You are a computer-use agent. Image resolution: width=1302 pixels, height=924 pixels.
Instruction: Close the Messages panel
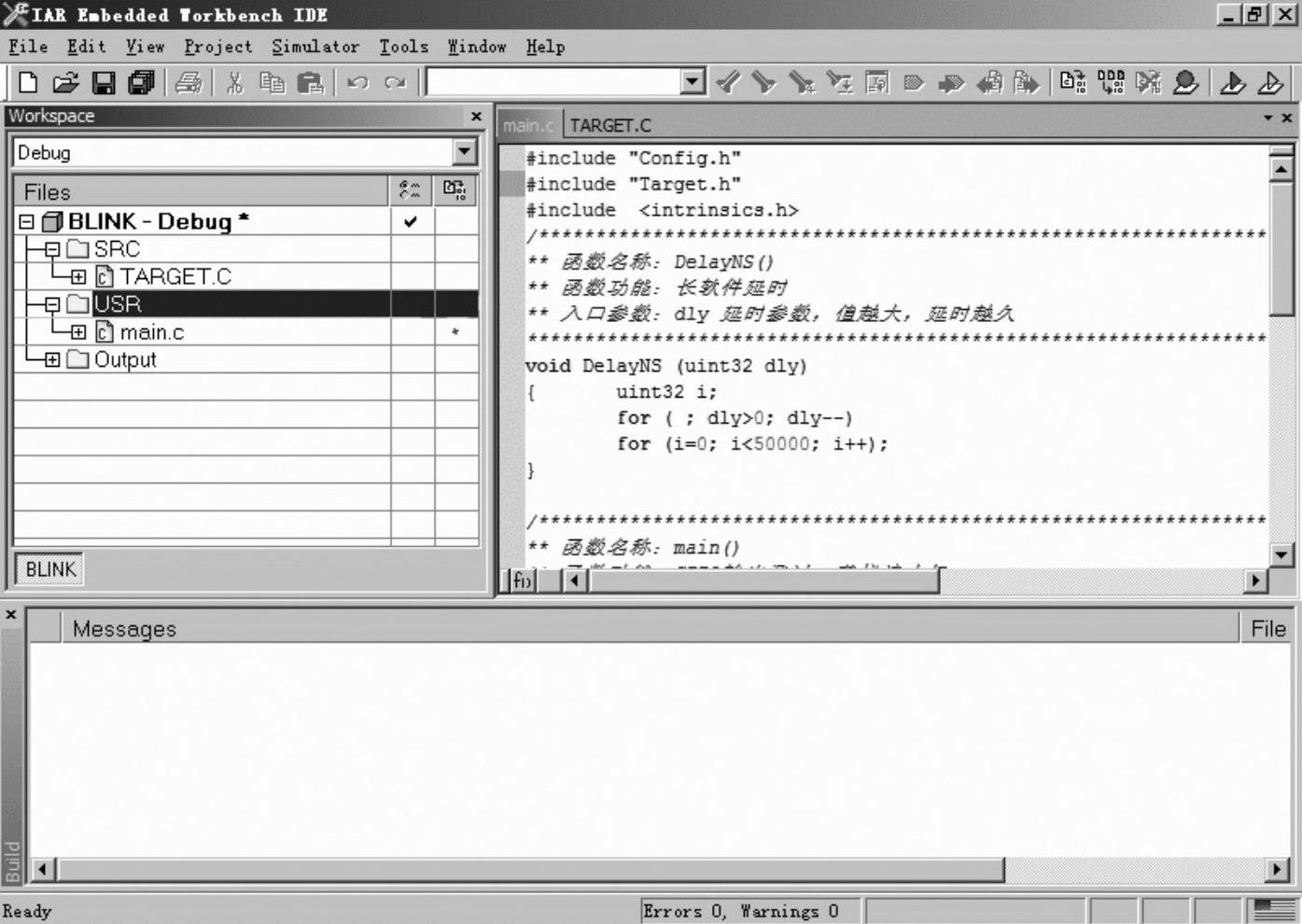tap(11, 614)
